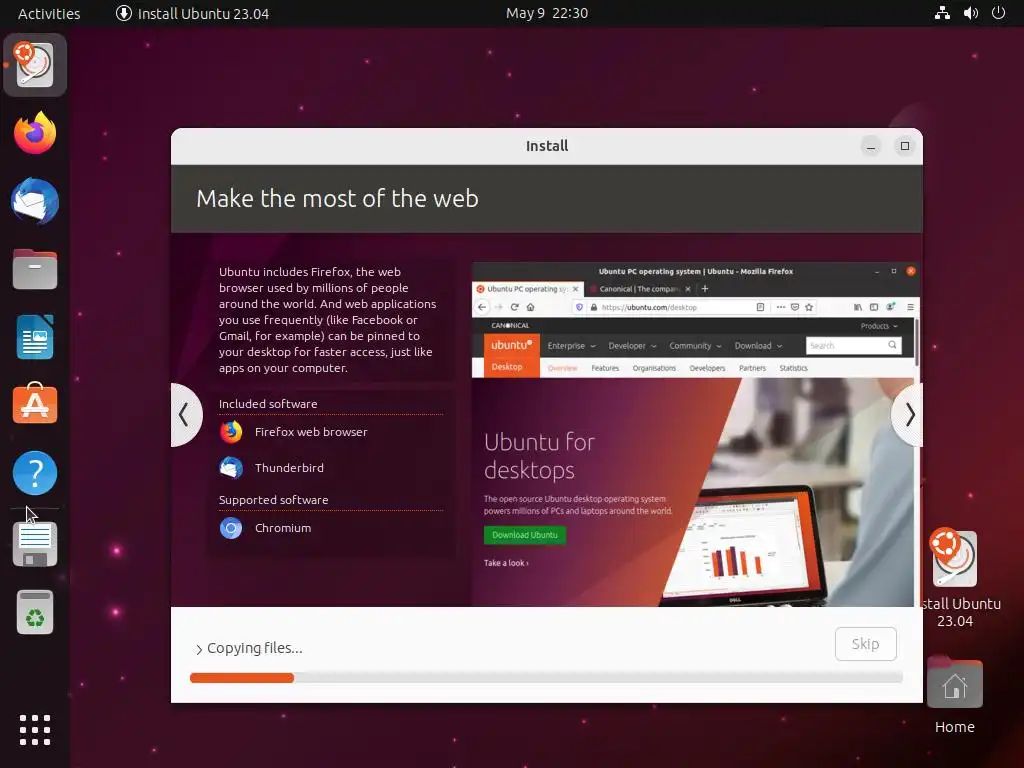The height and width of the screenshot is (768, 1024).
Task: Click the Chromium icon in supported software
Action: [231, 528]
